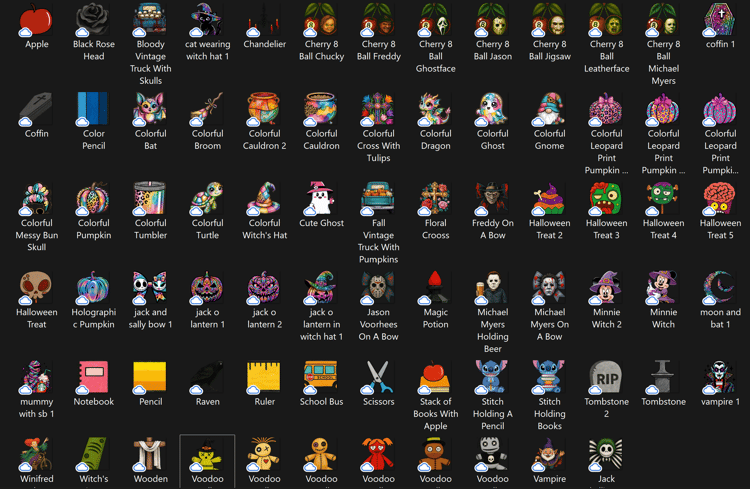This screenshot has height=489, width=750.
Task: Select the Apple file icon
Action: point(36,20)
